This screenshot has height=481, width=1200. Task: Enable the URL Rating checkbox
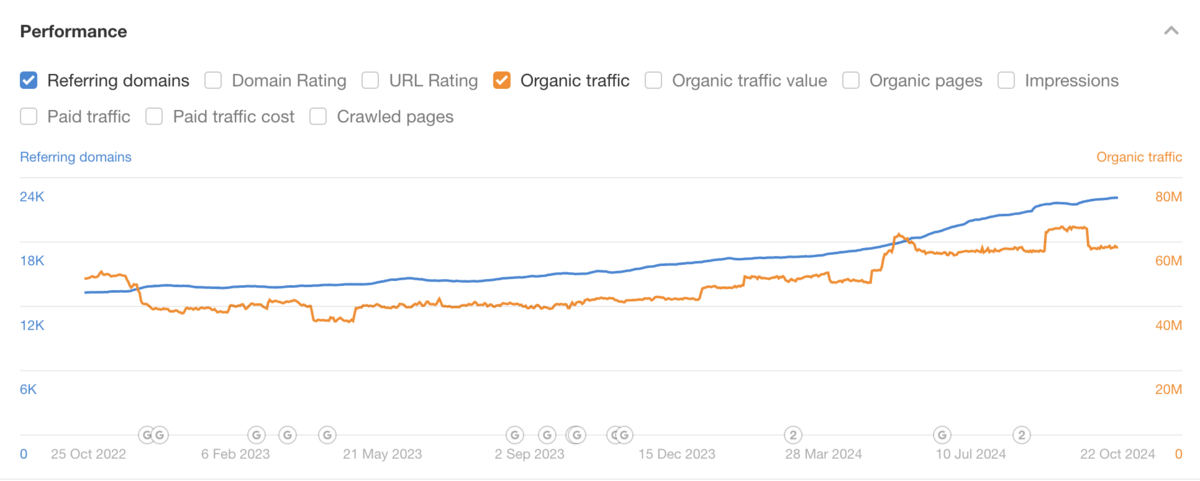coord(370,80)
